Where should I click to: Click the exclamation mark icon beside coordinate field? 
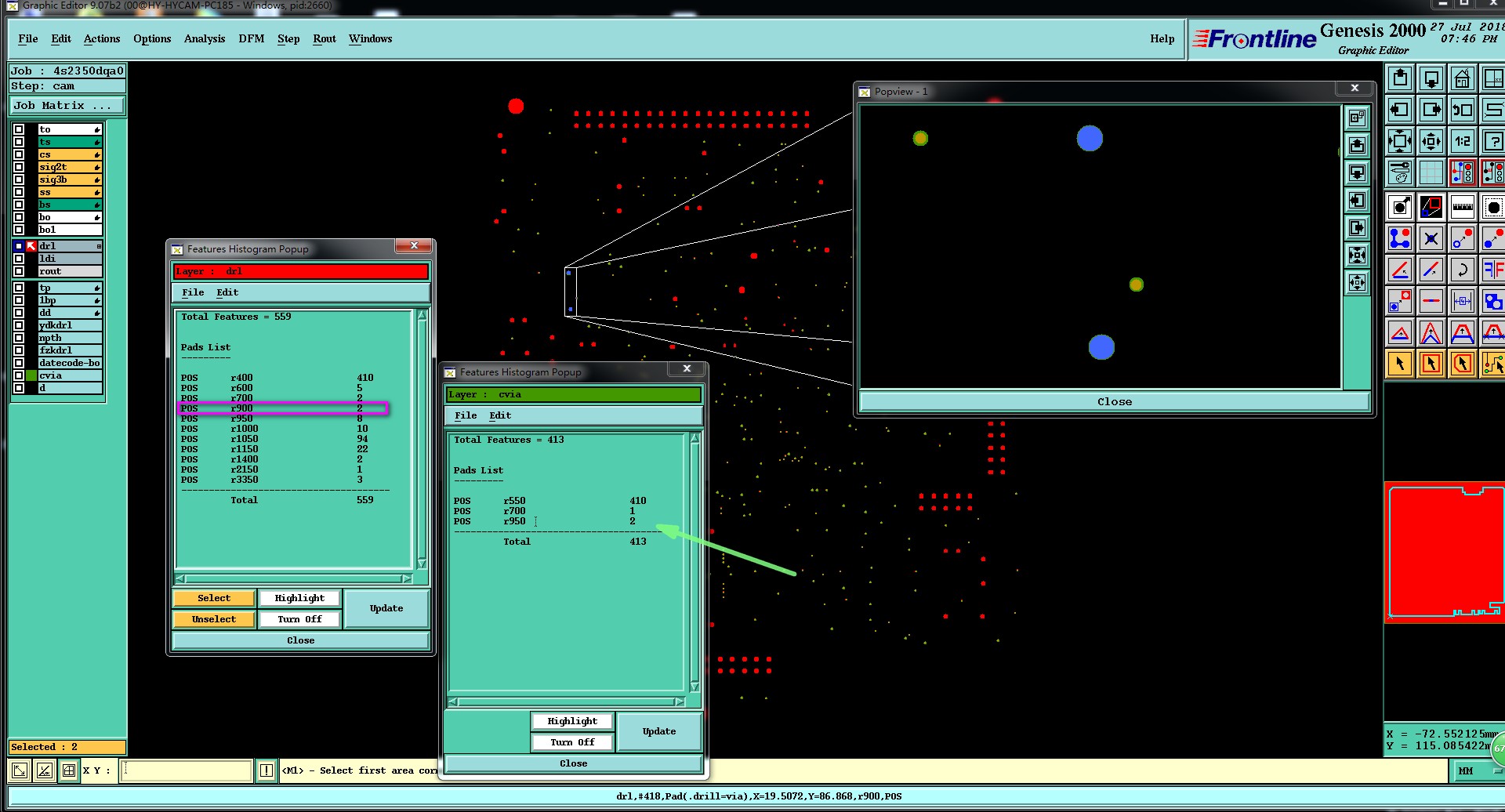[x=267, y=770]
